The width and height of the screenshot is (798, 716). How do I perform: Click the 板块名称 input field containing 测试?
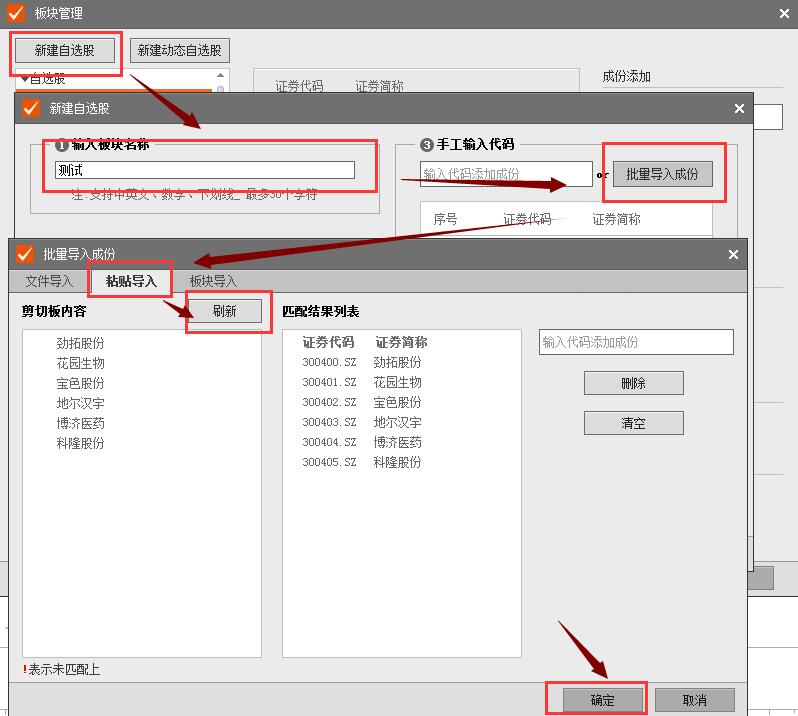[x=205, y=170]
